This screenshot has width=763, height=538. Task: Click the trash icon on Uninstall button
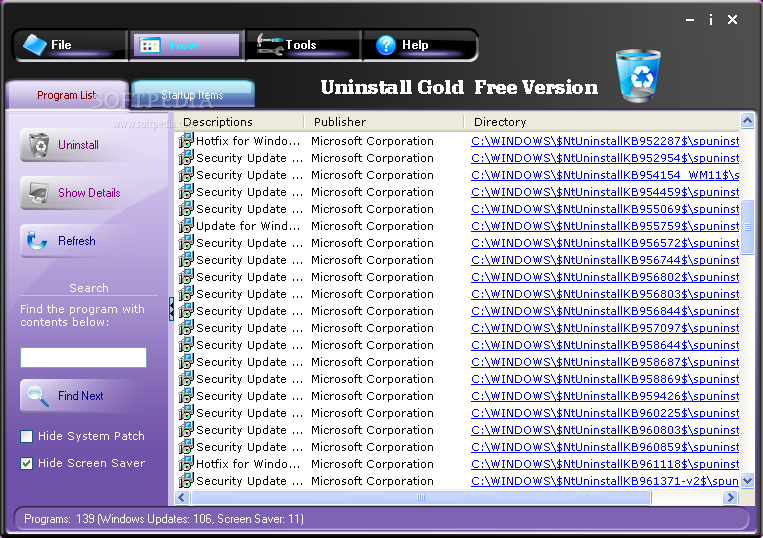39,145
